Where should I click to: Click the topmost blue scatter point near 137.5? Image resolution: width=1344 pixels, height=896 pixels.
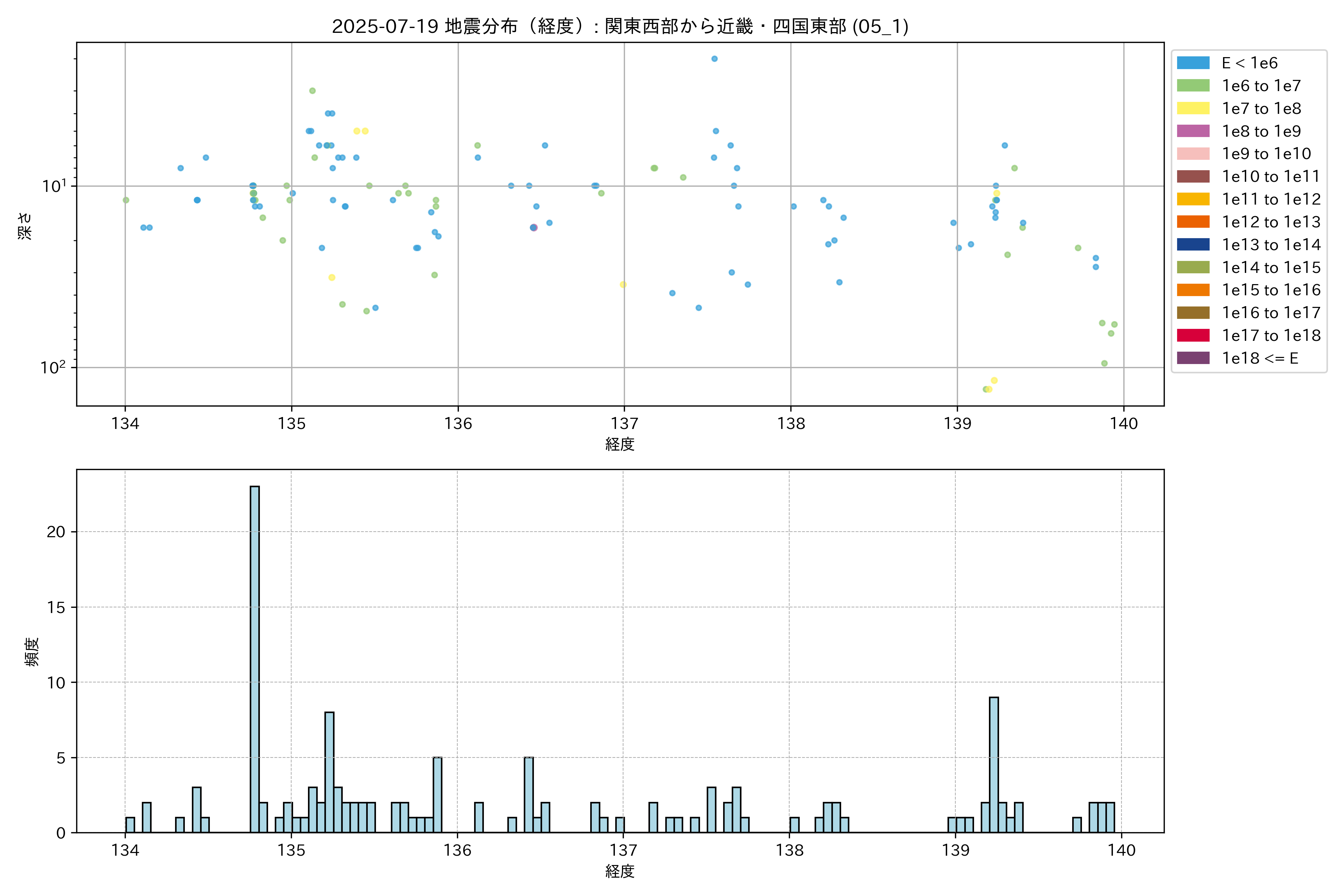tap(714, 59)
